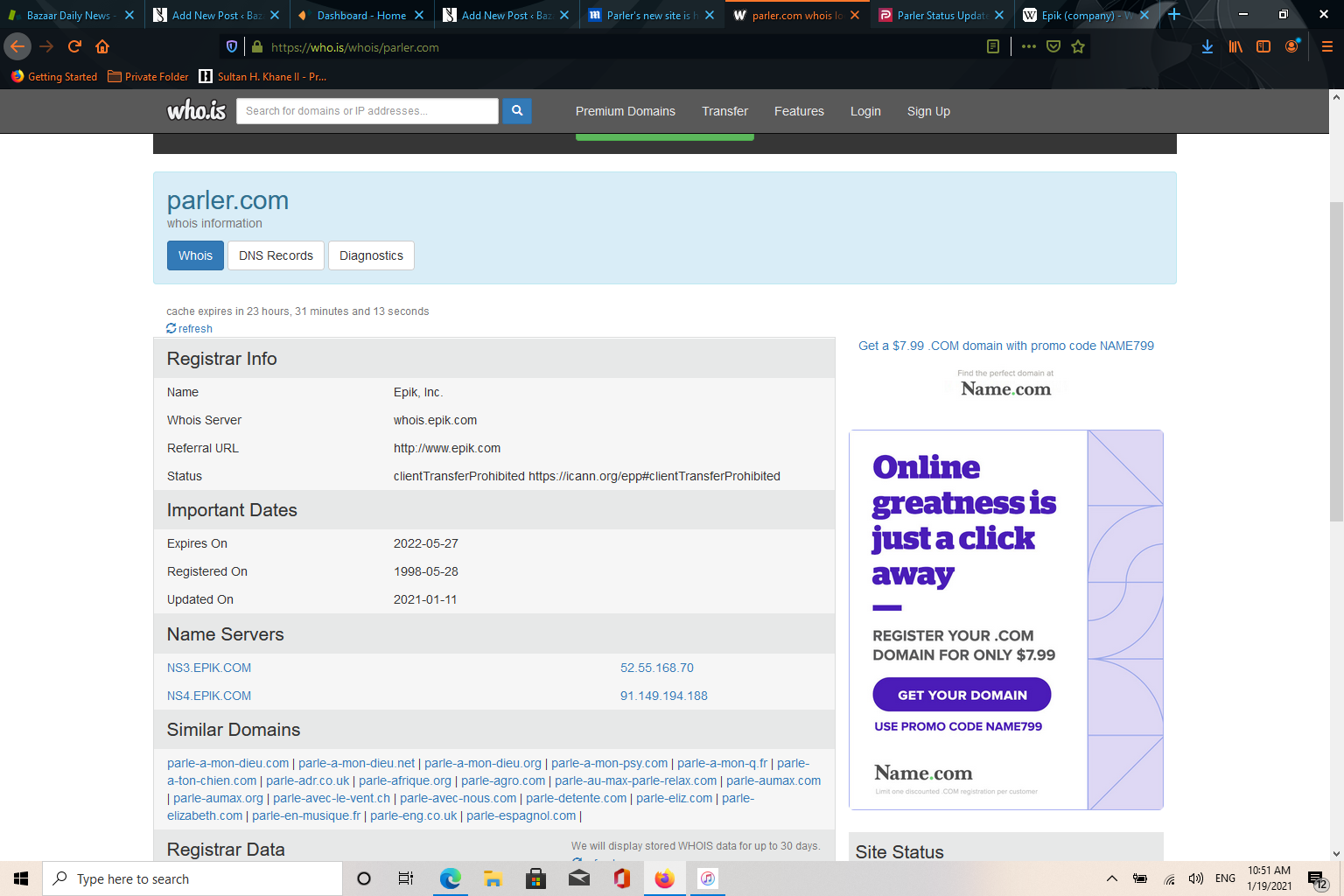
Task: View site security padlock information
Action: 256,47
